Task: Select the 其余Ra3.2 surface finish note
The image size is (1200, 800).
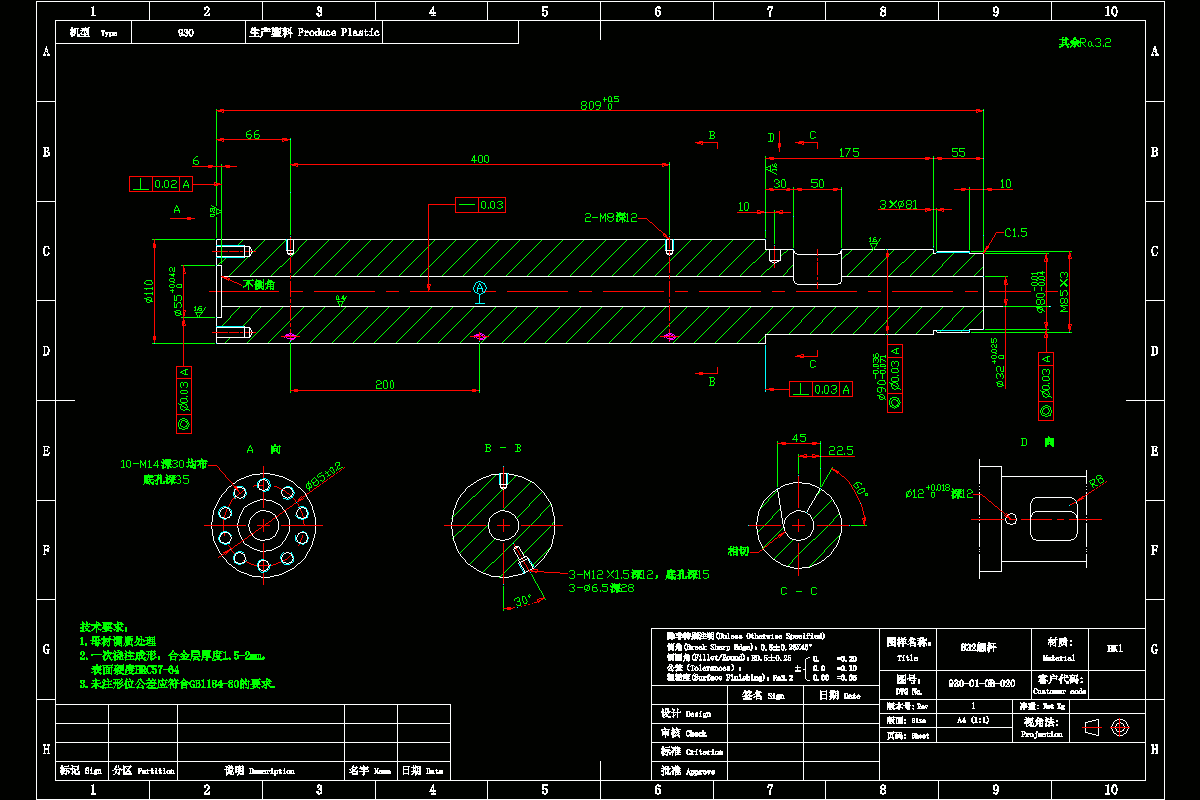Action: pyautogui.click(x=1085, y=43)
